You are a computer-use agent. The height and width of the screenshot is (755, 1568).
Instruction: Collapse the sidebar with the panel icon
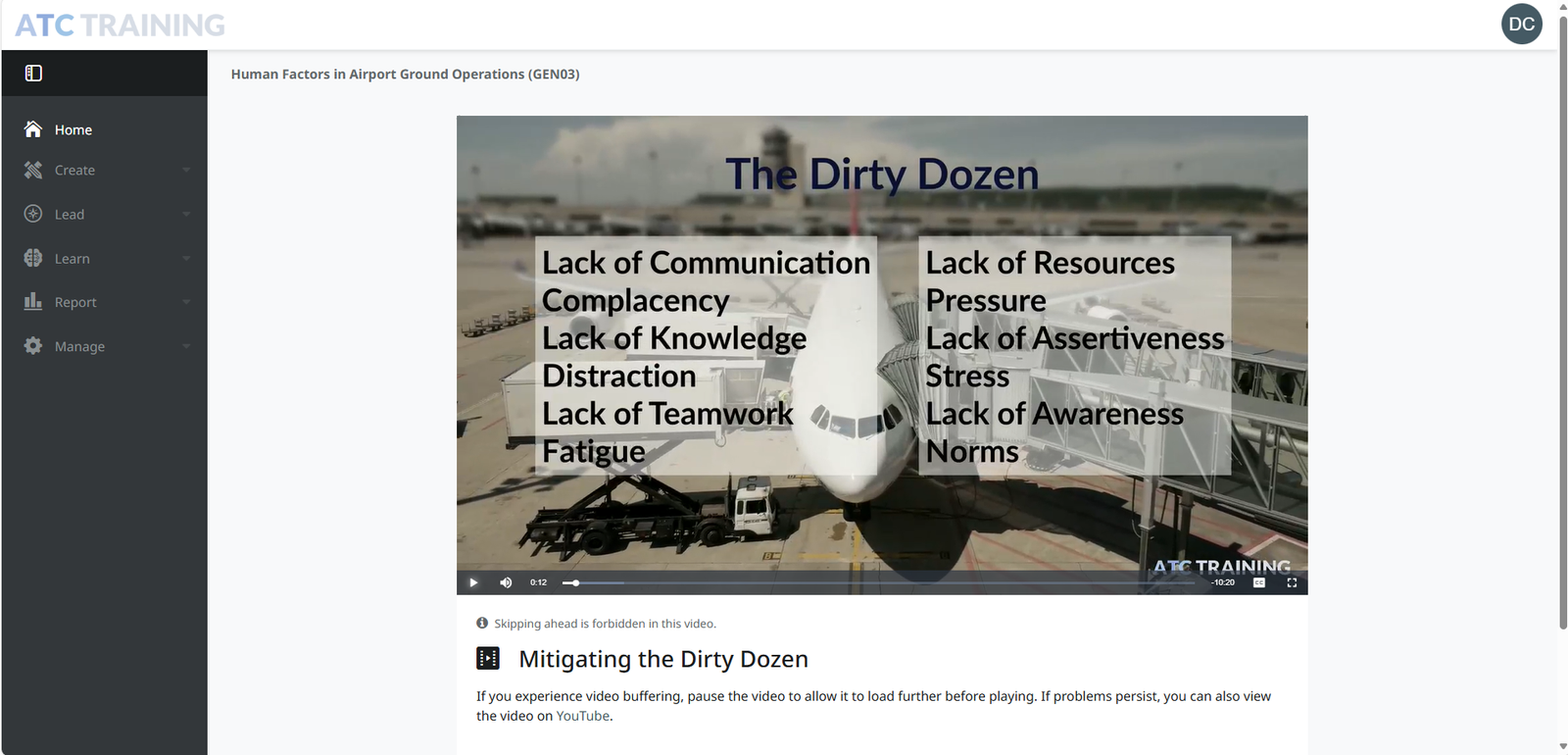[x=33, y=74]
